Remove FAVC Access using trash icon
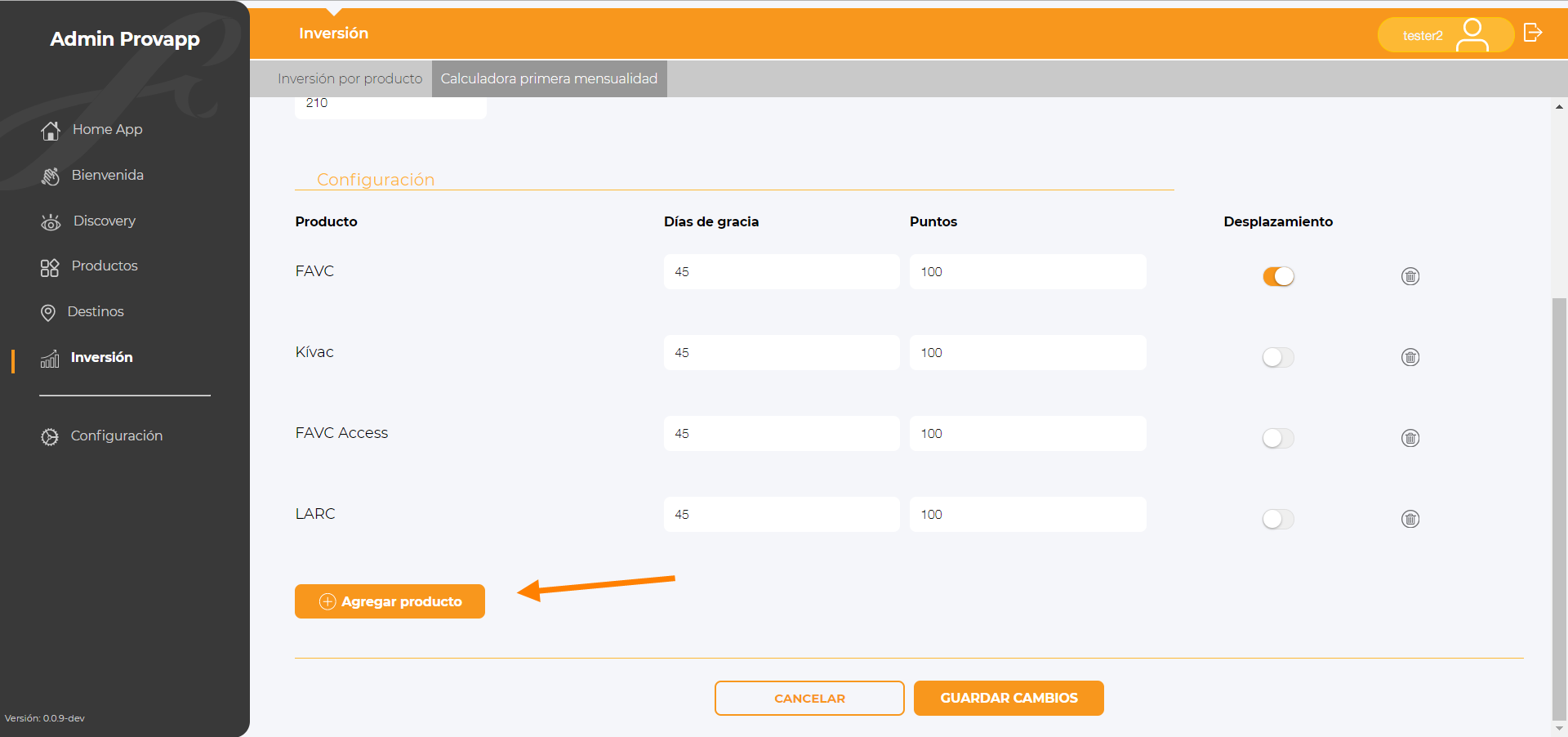The height and width of the screenshot is (737, 1568). [x=1410, y=438]
